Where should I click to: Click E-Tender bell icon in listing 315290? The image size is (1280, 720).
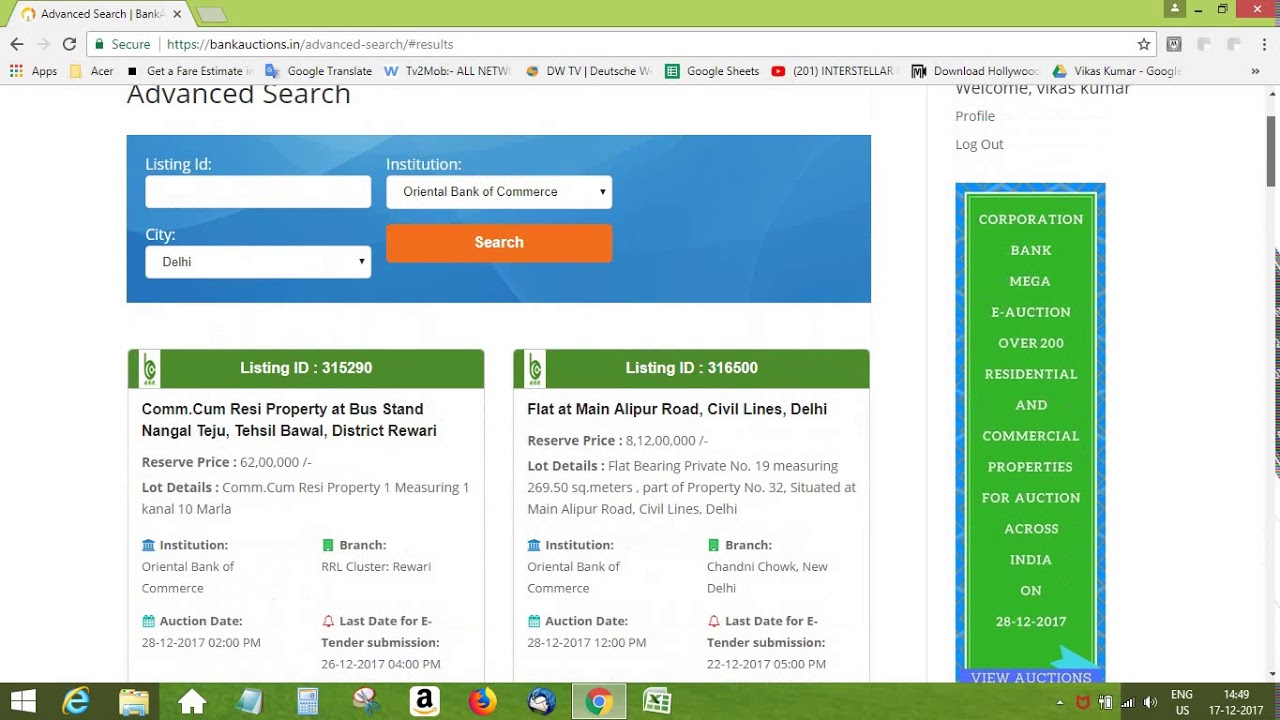328,621
